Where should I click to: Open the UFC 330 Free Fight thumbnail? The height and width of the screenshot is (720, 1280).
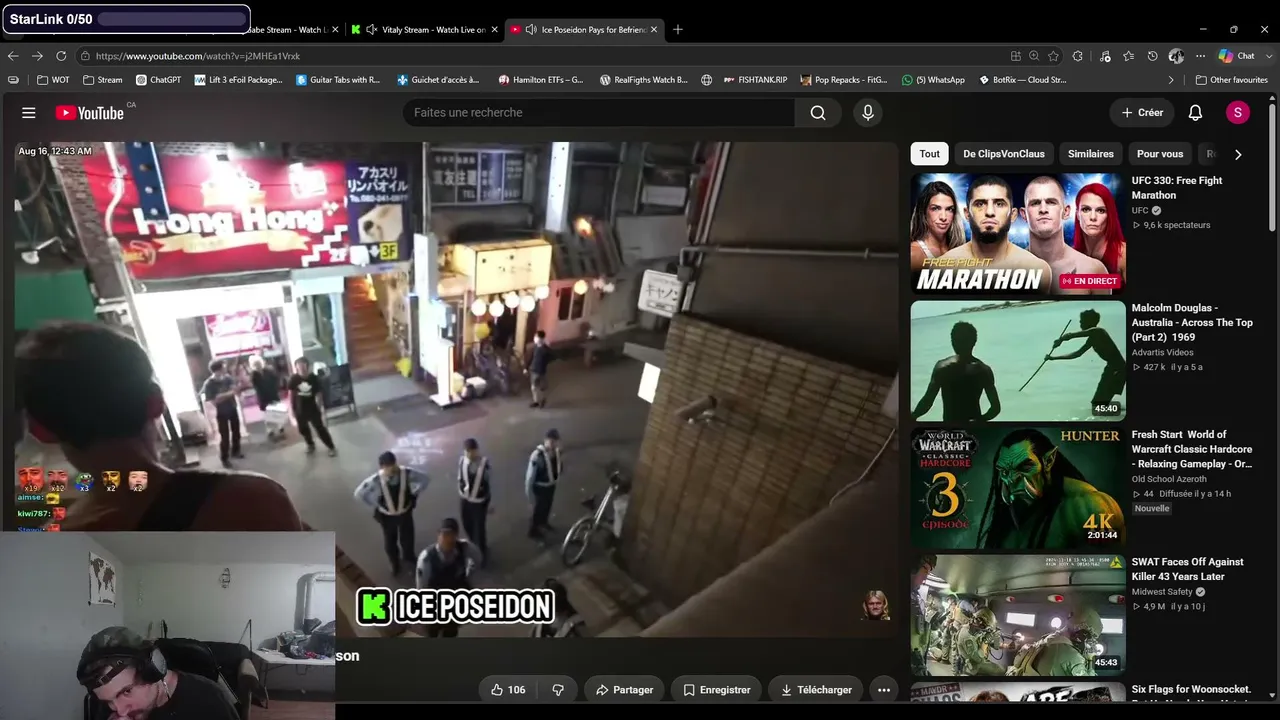coord(1018,234)
